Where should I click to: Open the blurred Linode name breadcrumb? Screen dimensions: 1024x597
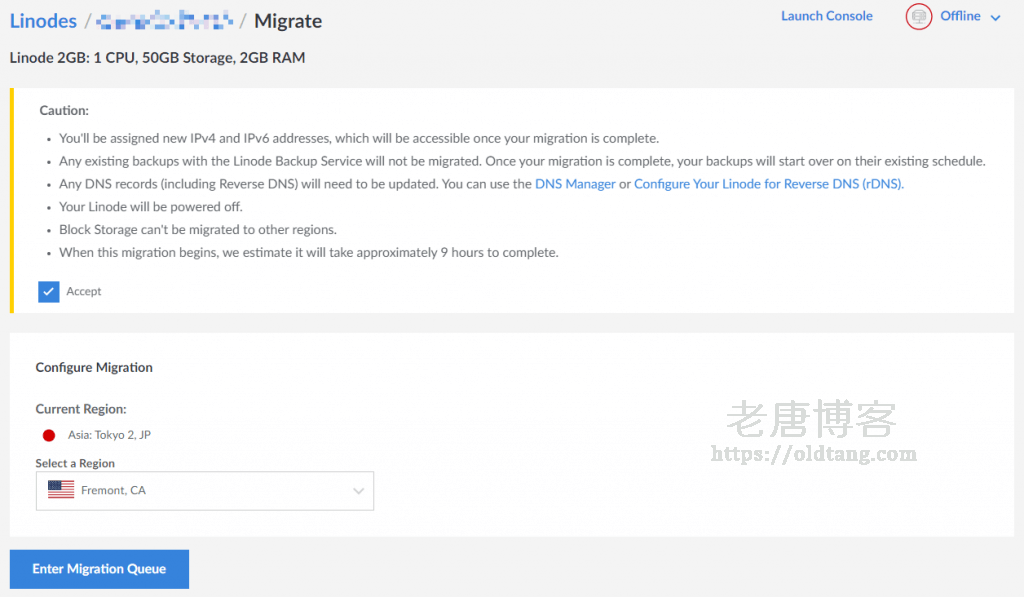click(165, 20)
